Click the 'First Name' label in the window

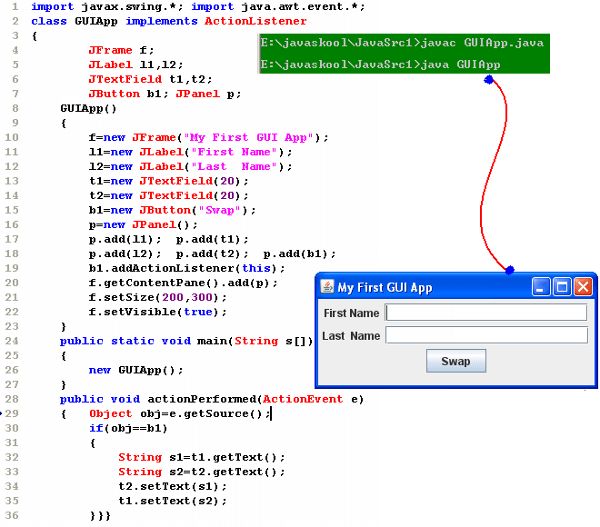(351, 313)
